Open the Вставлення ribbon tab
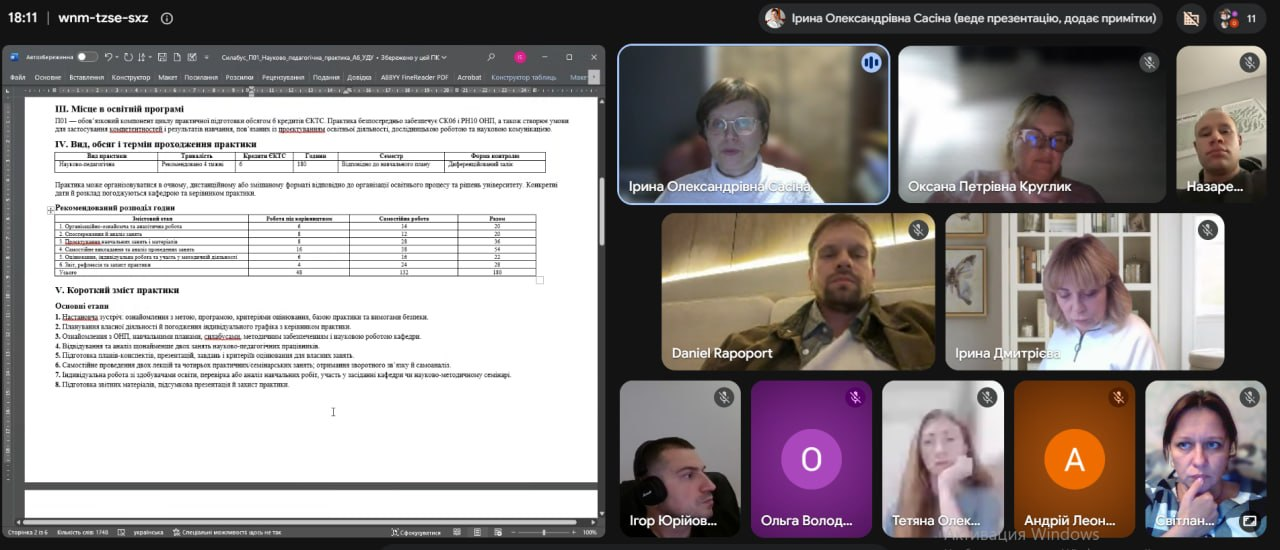Screen dimensions: 1280x550 coord(87,77)
